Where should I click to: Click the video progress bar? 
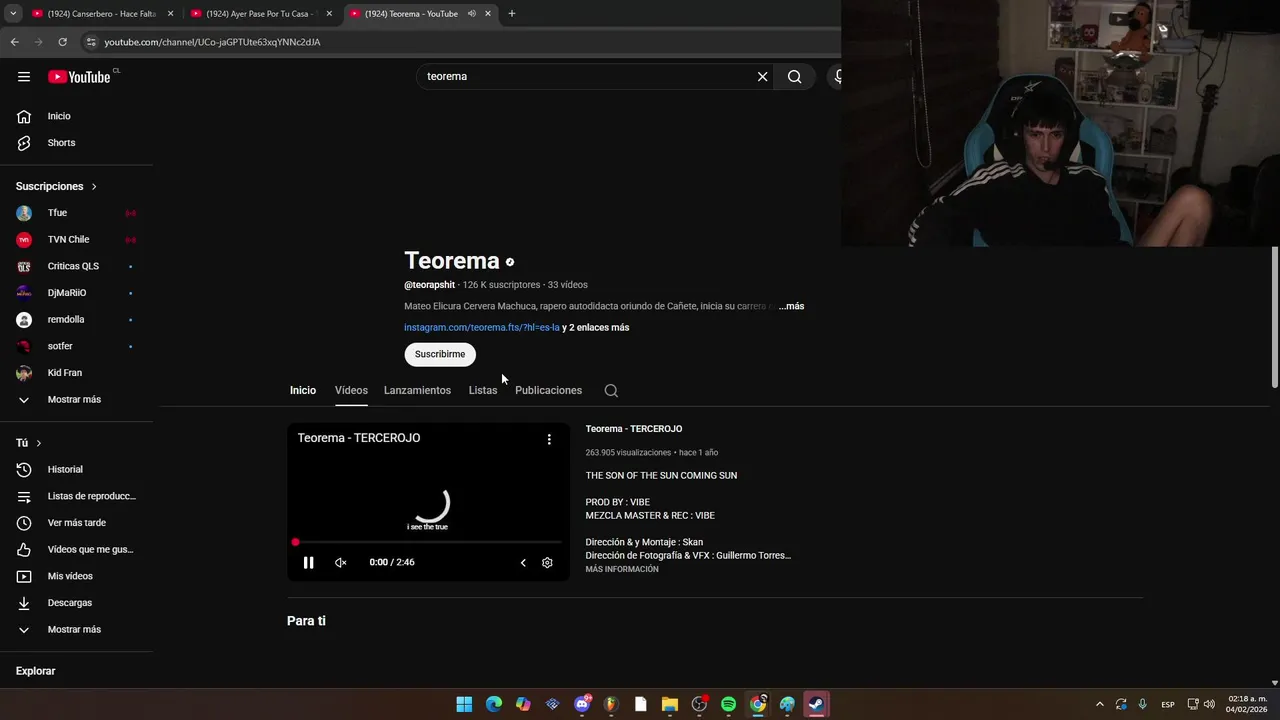tap(428, 542)
